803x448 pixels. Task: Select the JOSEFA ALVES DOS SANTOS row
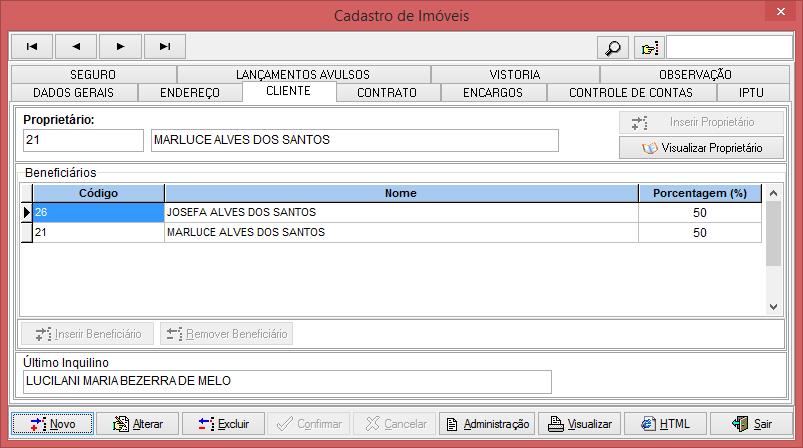click(x=400, y=212)
